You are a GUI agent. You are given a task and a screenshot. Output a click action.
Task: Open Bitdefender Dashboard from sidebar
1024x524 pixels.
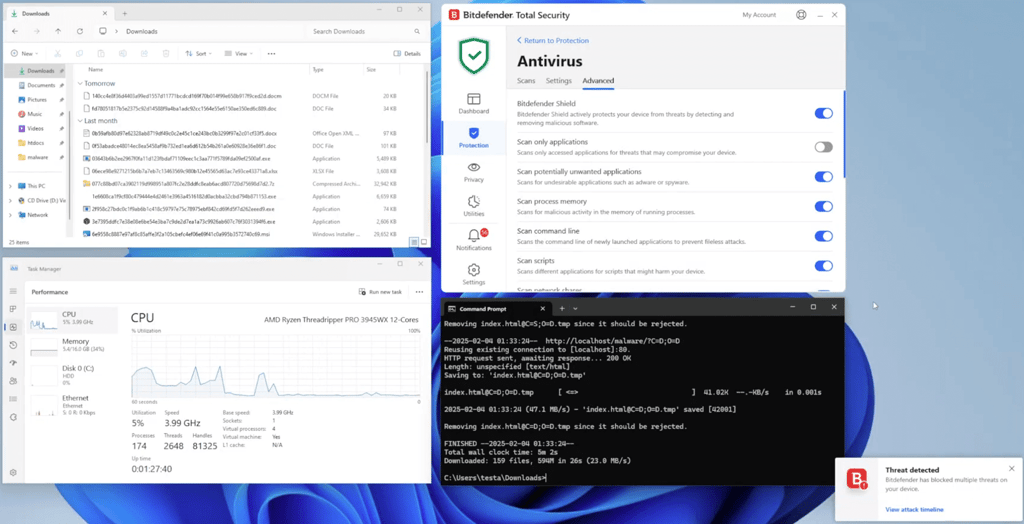point(473,103)
